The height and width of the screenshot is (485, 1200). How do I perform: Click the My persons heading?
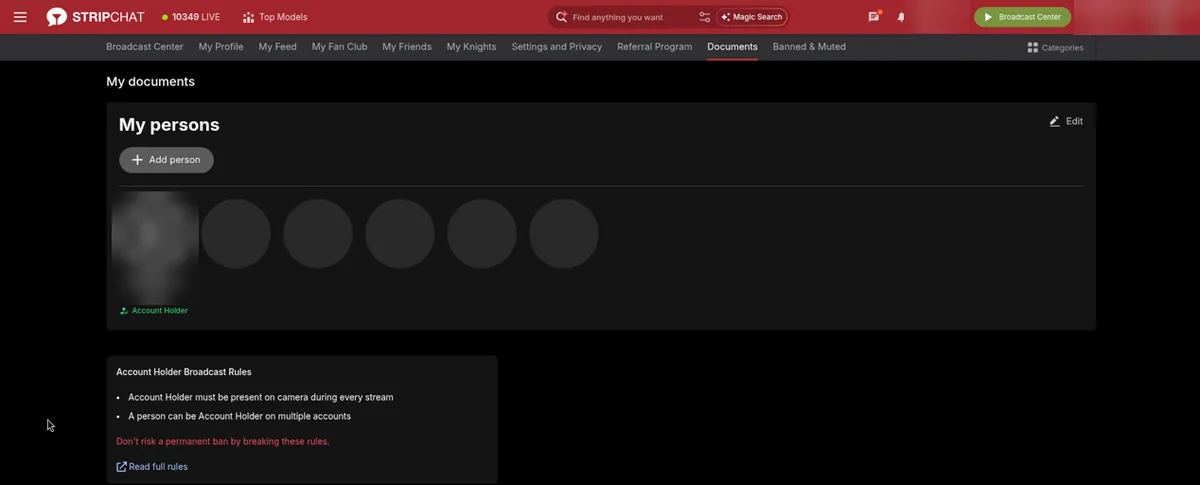point(169,125)
